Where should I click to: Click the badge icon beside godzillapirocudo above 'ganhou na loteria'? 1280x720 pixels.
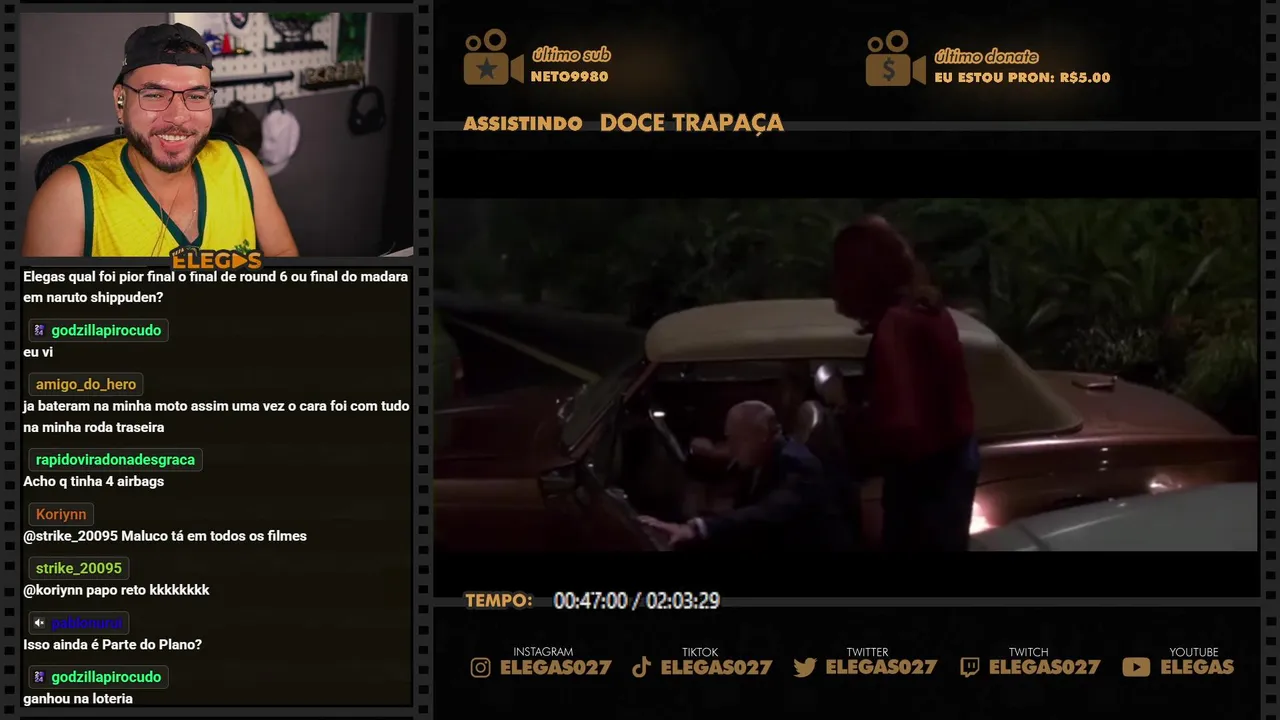click(x=39, y=677)
